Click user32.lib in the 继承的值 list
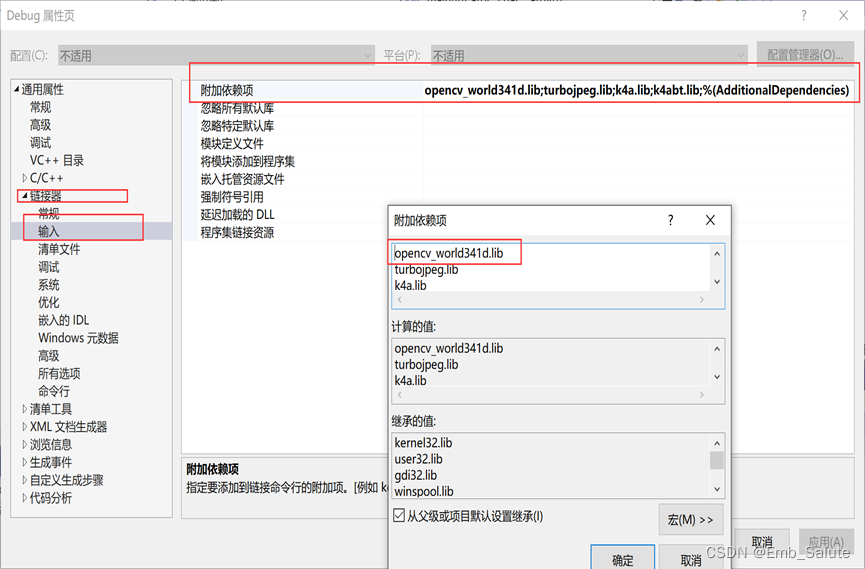865x569 pixels. (x=418, y=459)
